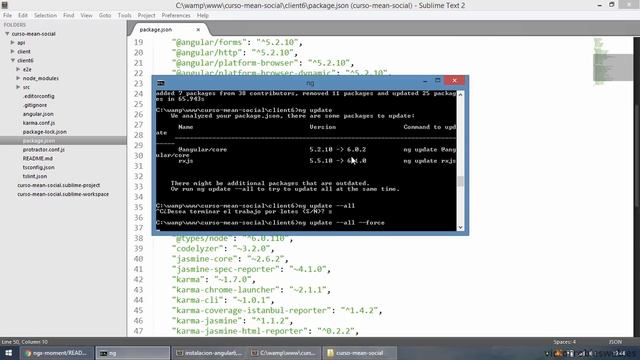Open curso-mean-social.sublime-workspace file
This screenshot has width=640, height=360.
63,194
